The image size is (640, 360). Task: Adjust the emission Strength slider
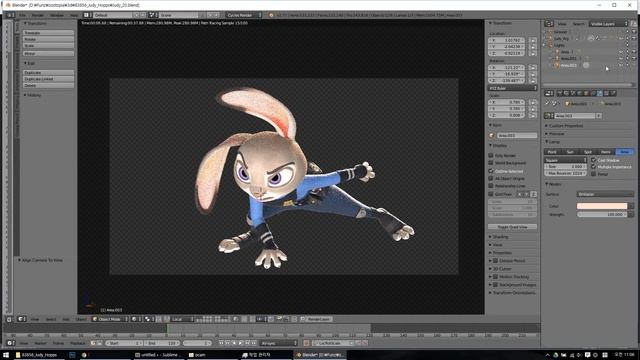click(x=602, y=214)
